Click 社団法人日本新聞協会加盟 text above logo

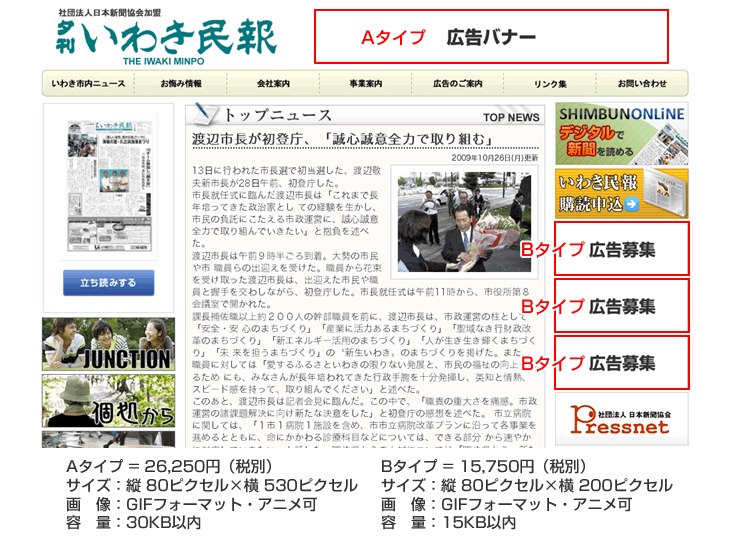point(109,13)
